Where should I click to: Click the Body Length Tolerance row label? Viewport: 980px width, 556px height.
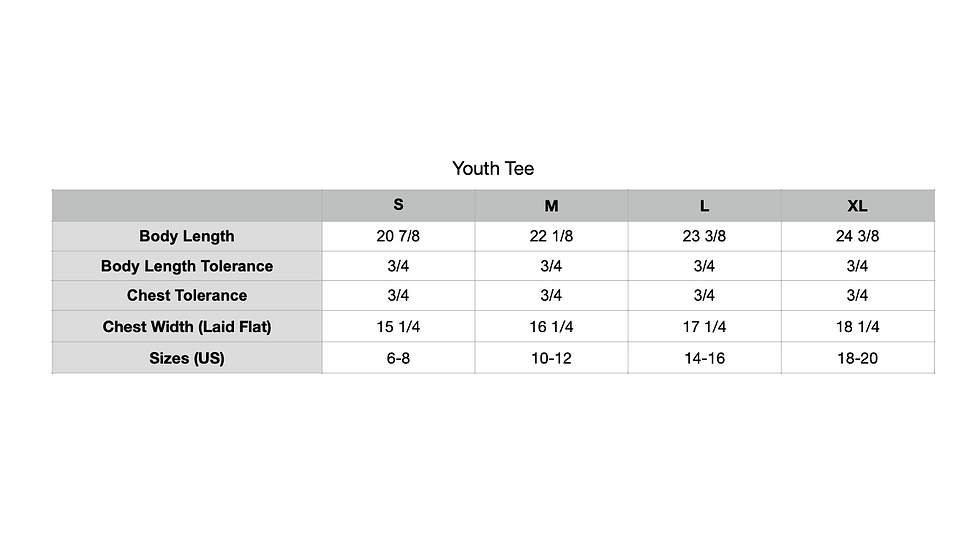(x=187, y=266)
